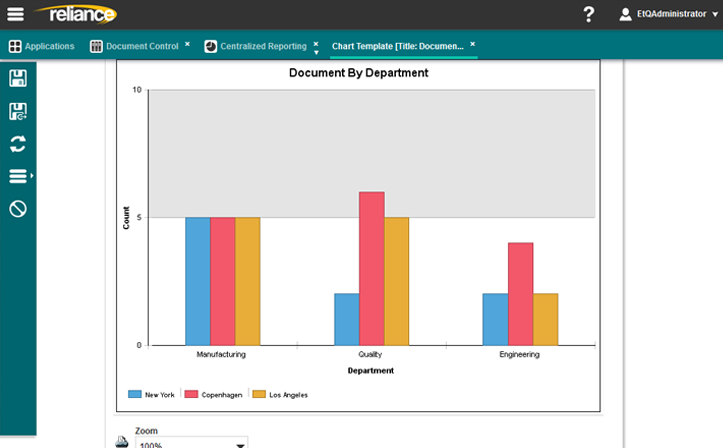The height and width of the screenshot is (448, 723).
Task: Click the Reliance logo
Action: point(75,14)
